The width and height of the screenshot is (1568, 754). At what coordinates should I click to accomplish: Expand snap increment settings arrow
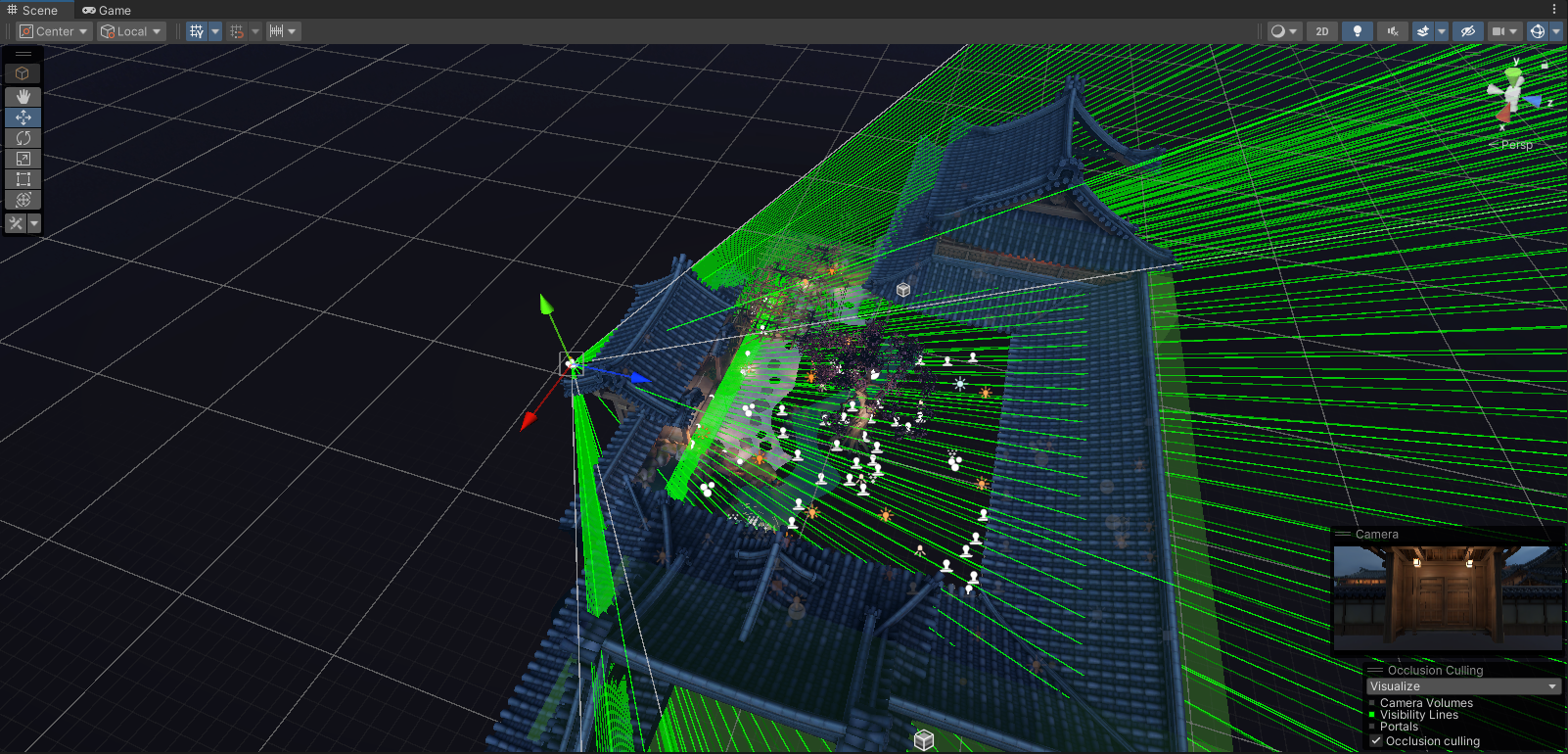292,31
